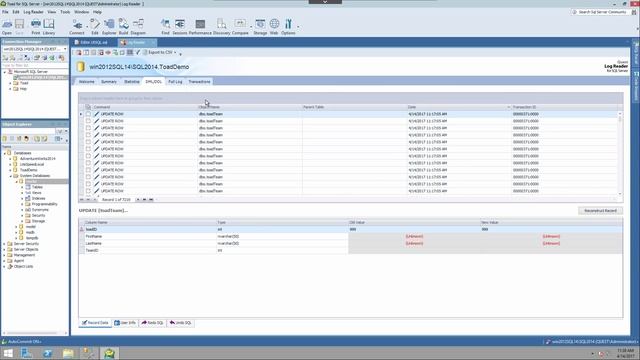
Task: Select the Programmability tree item
Action: [44, 204]
